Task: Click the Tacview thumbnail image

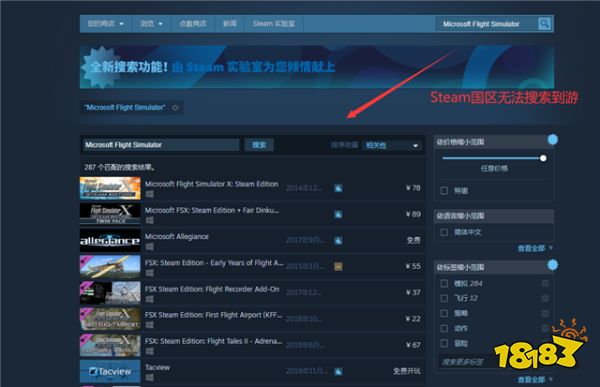Action: click(x=110, y=371)
